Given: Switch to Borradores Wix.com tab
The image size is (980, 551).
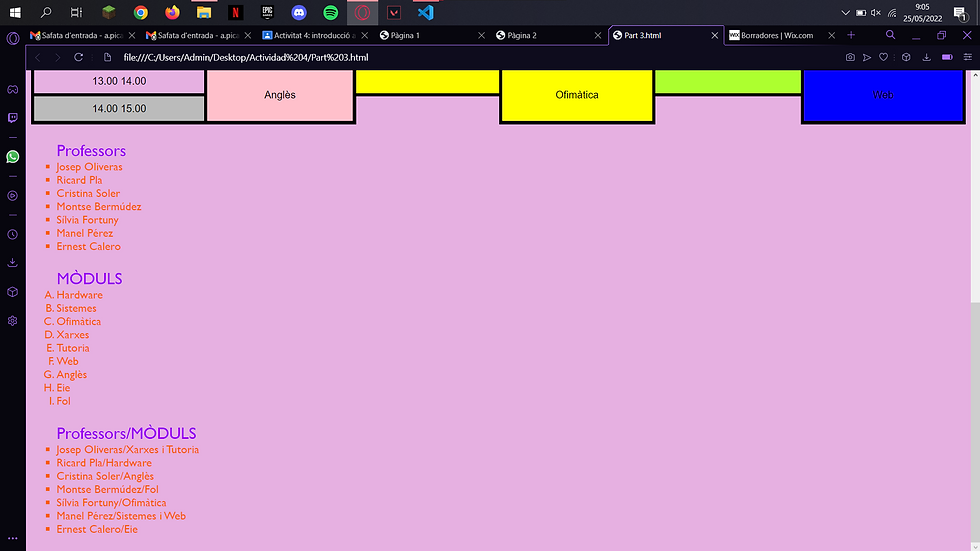Looking at the screenshot, I should (x=781, y=36).
